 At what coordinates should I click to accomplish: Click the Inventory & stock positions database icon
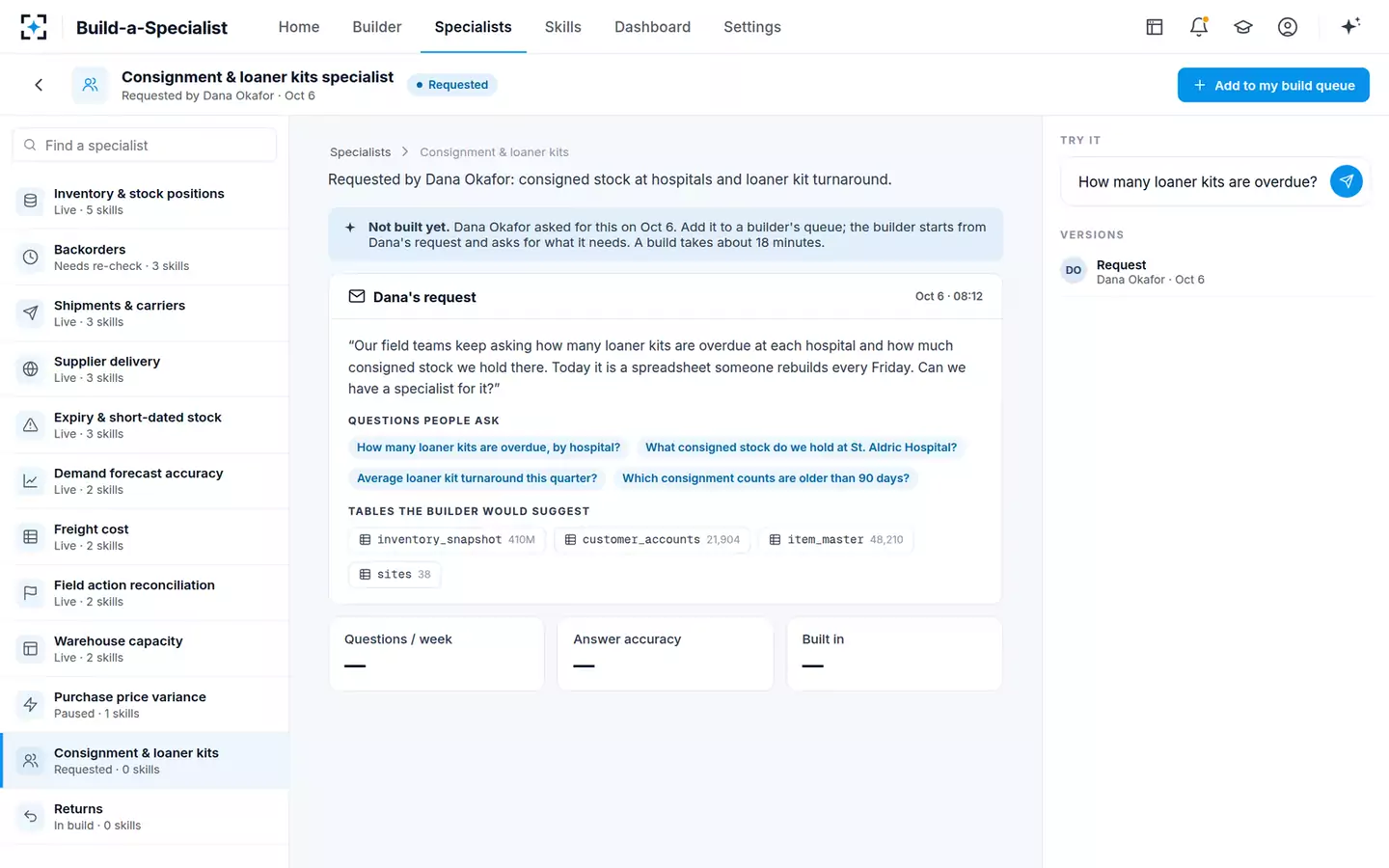pyautogui.click(x=31, y=201)
